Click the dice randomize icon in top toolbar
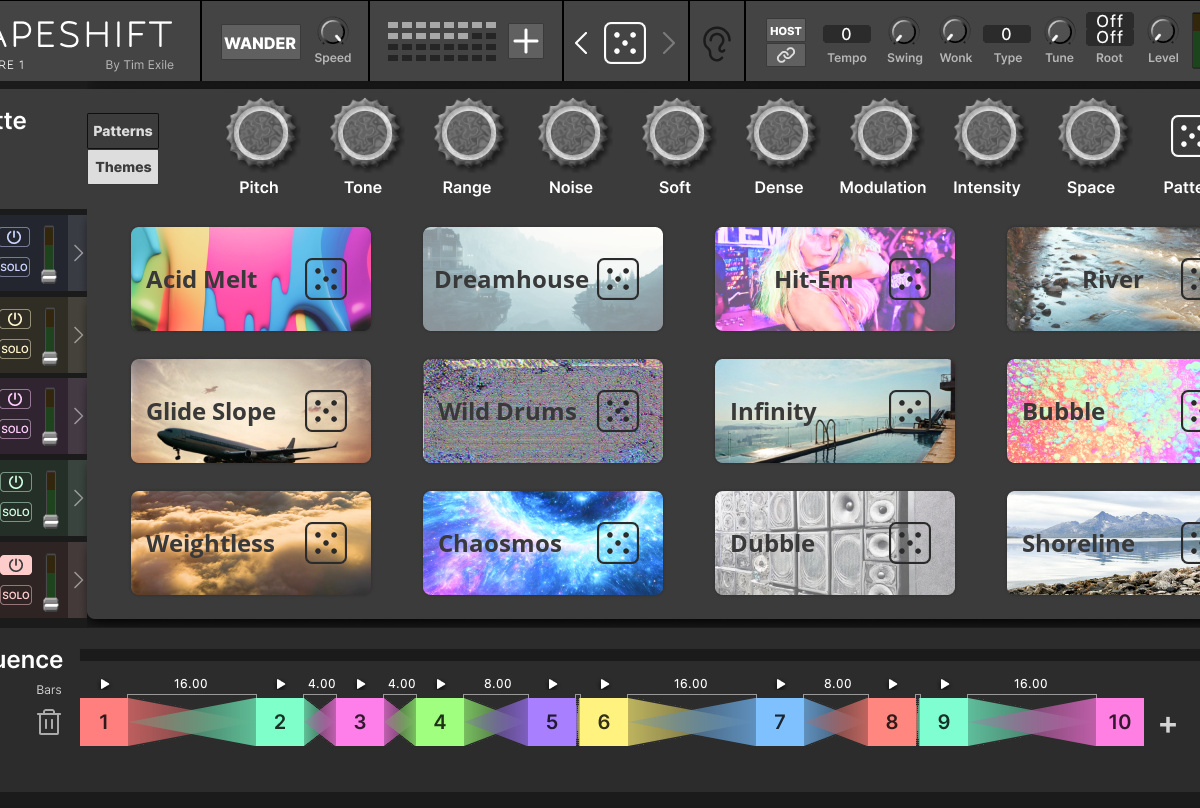 coord(625,43)
